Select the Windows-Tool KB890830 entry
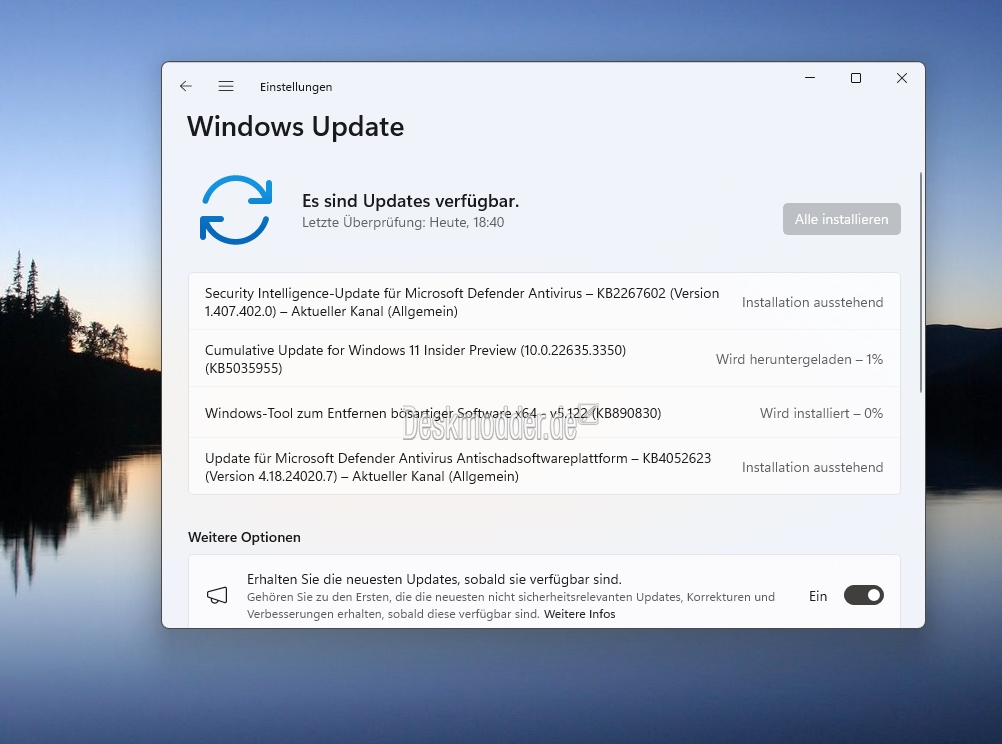Viewport: 1002px width, 744px height. click(544, 413)
